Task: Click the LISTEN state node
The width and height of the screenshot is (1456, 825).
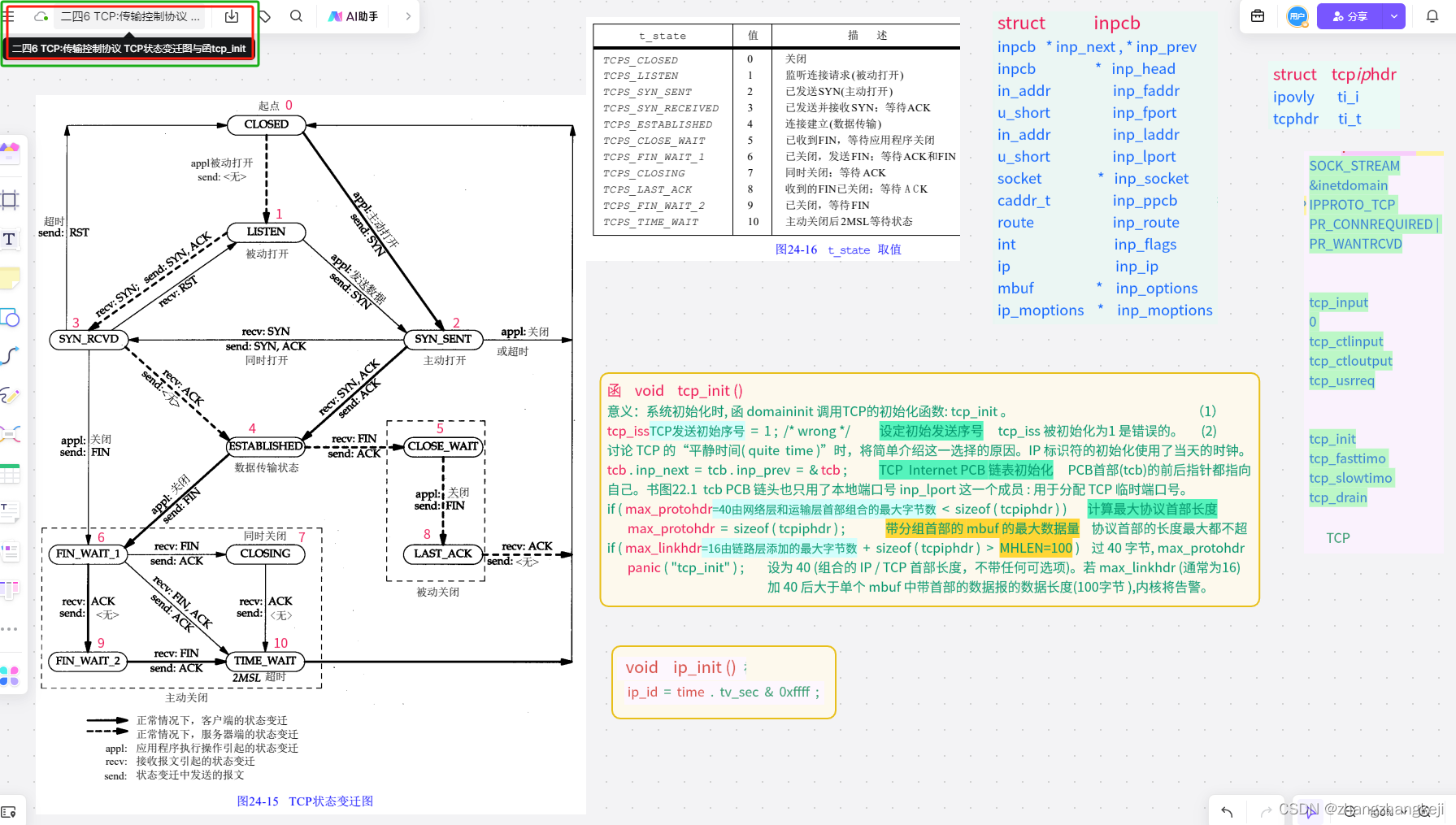Action: (x=266, y=232)
